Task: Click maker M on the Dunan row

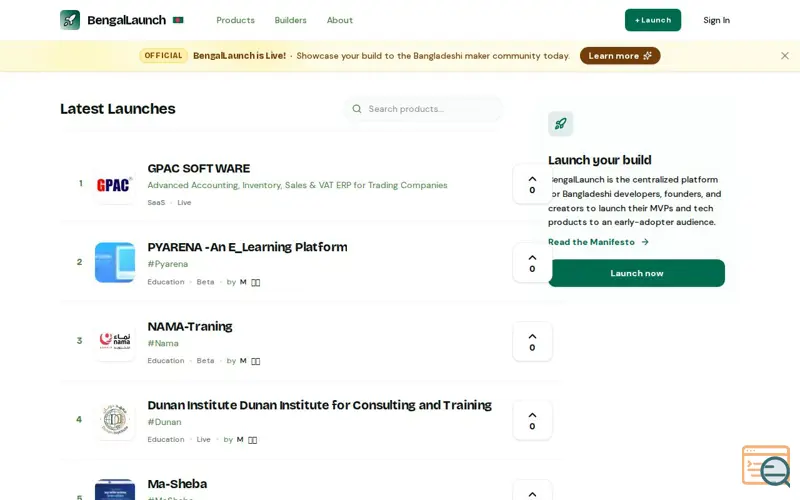Action: (240, 439)
